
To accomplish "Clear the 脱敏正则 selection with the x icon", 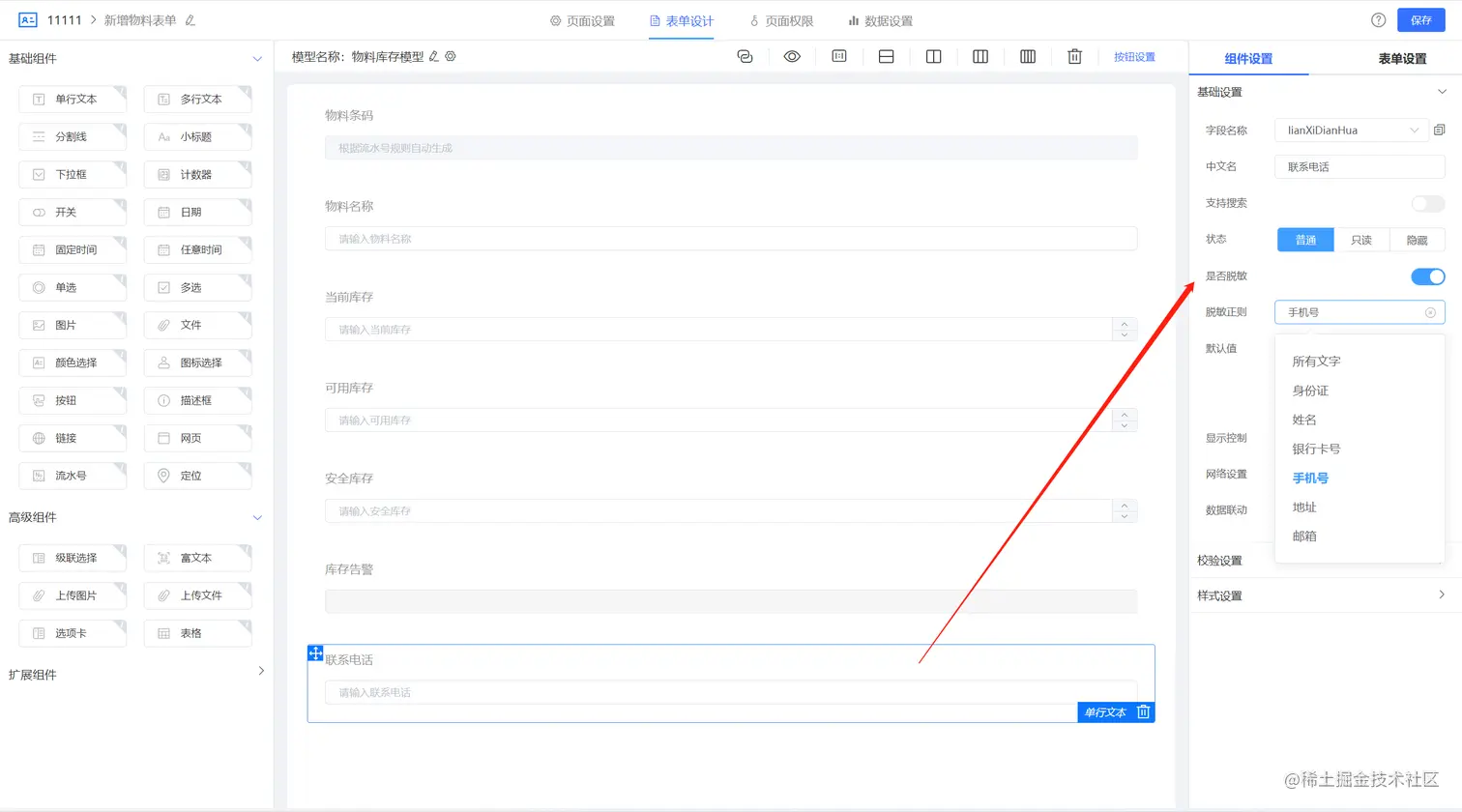I will click(1430, 312).
